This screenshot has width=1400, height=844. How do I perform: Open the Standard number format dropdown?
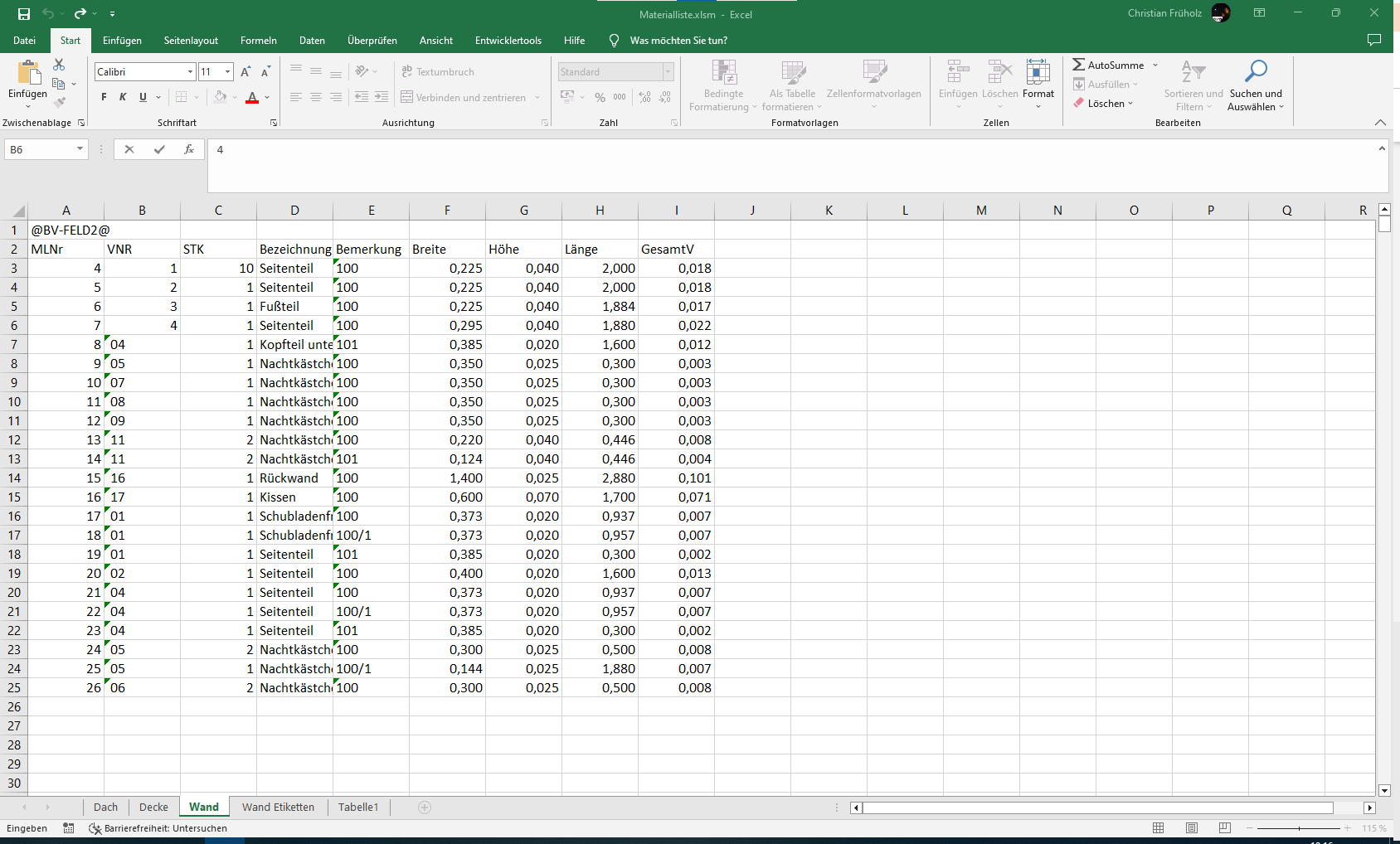coord(667,72)
